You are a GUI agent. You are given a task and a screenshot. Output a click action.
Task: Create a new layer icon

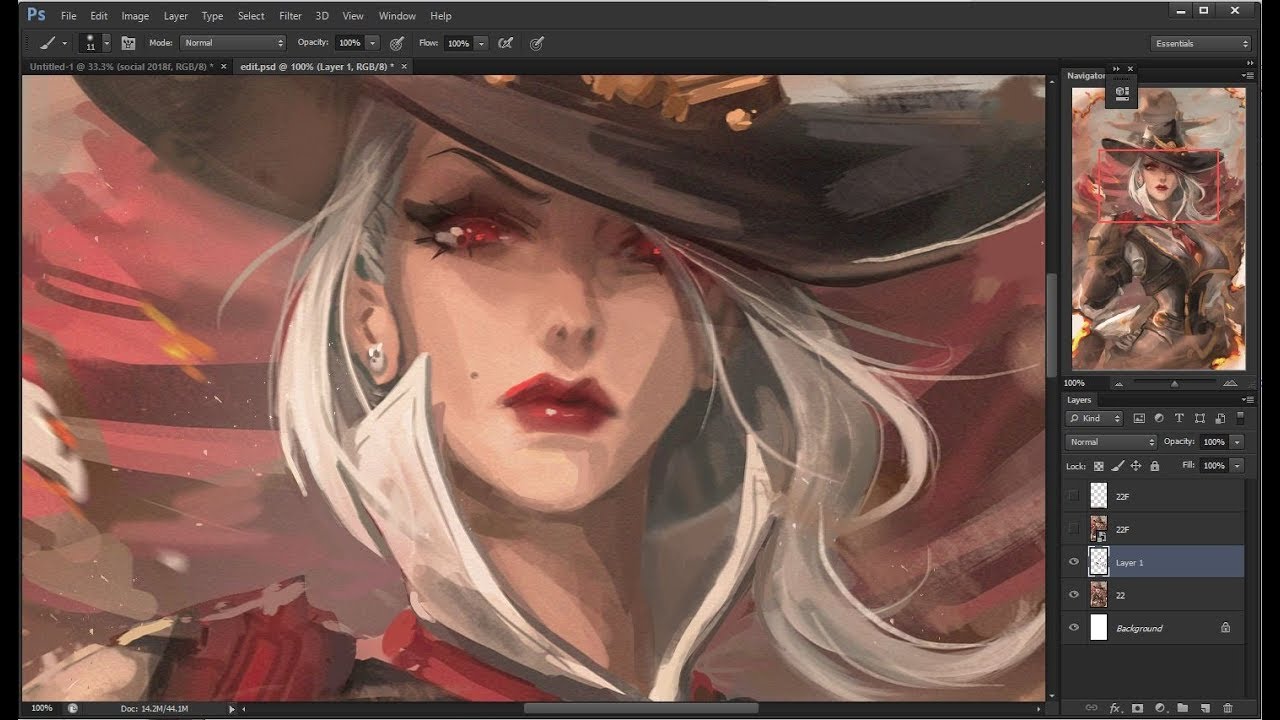[1205, 708]
